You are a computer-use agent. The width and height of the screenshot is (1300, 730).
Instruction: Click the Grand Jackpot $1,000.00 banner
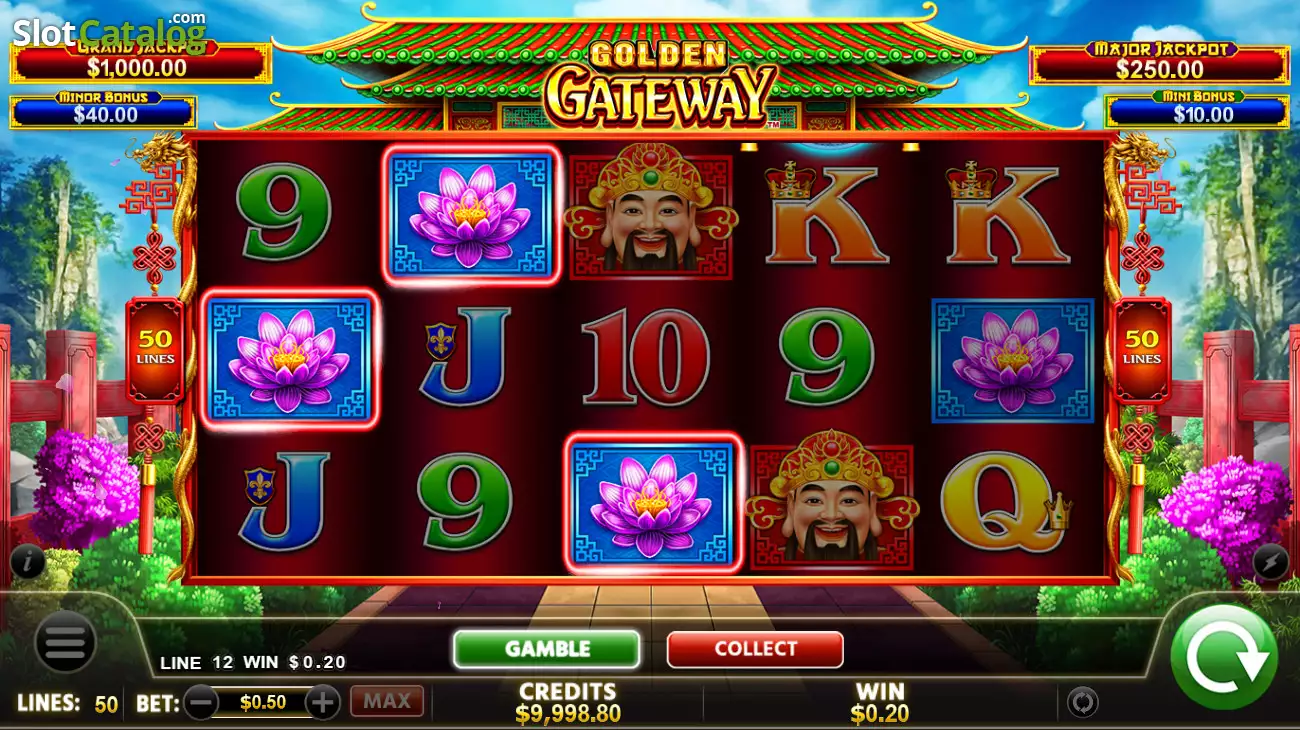pos(140,63)
